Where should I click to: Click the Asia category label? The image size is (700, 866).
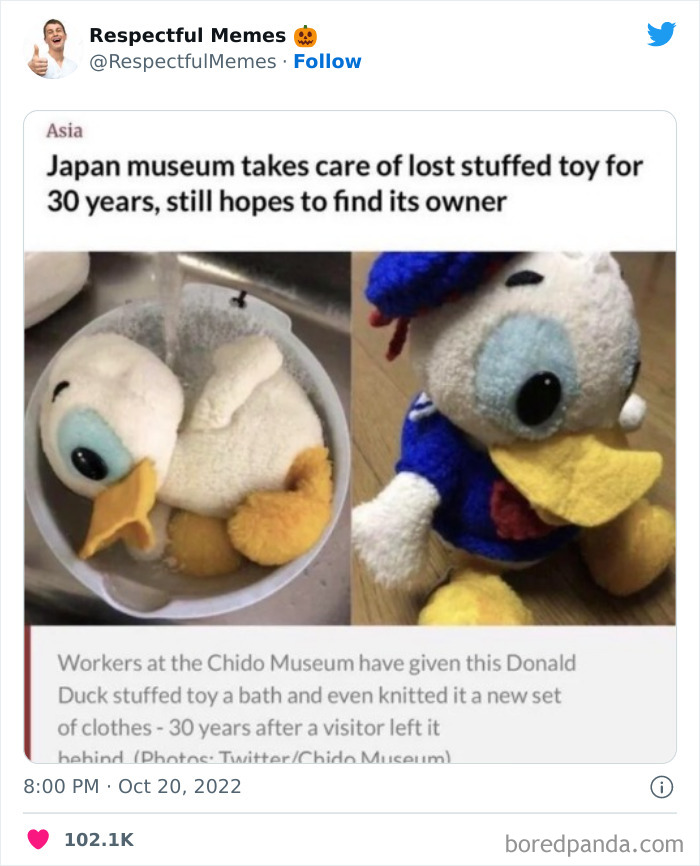click(65, 131)
